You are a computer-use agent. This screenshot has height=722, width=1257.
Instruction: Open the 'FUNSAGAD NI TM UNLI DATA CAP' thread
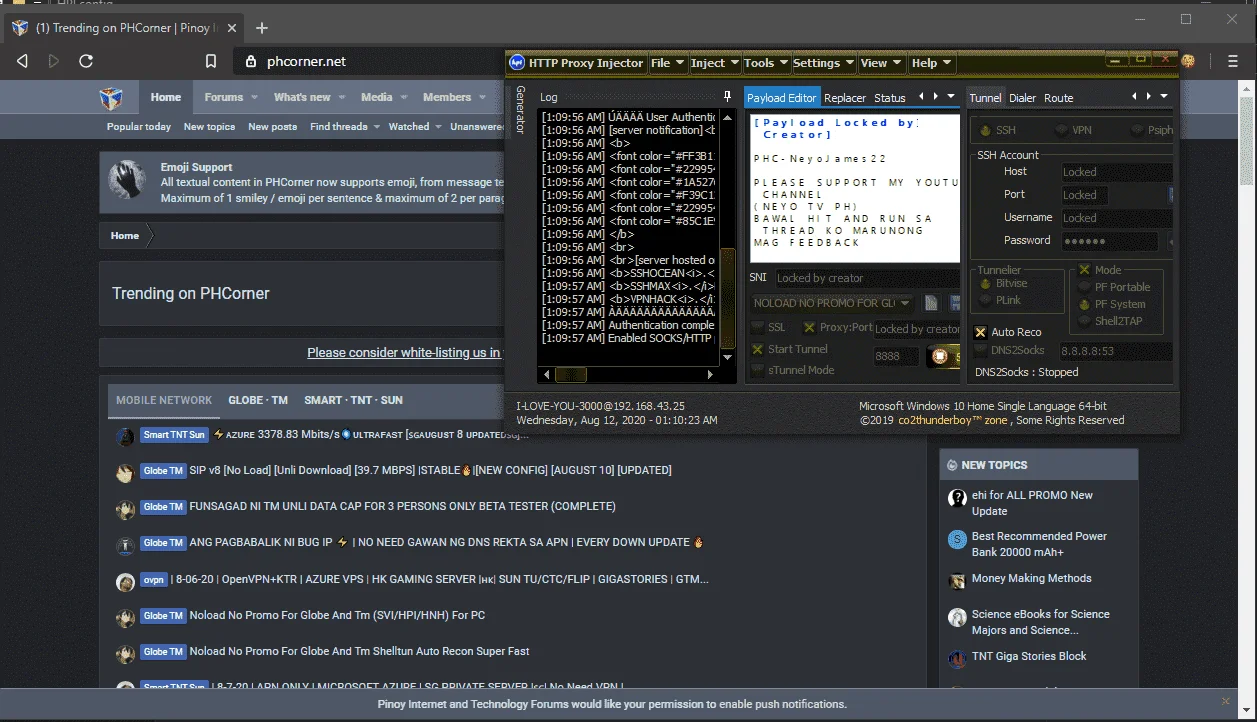[402, 506]
